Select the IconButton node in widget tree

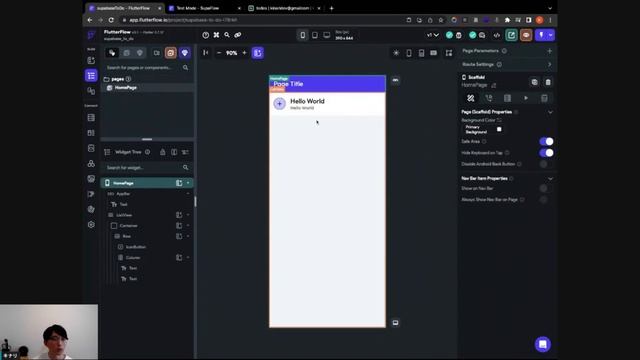136,247
